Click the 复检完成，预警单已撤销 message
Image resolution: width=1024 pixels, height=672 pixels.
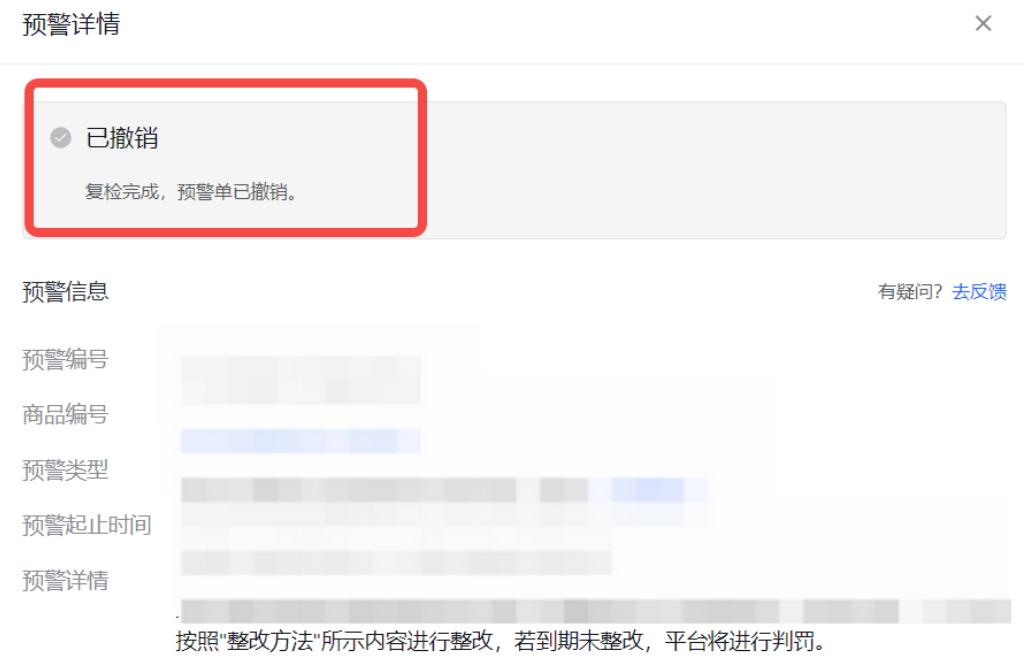[x=191, y=192]
